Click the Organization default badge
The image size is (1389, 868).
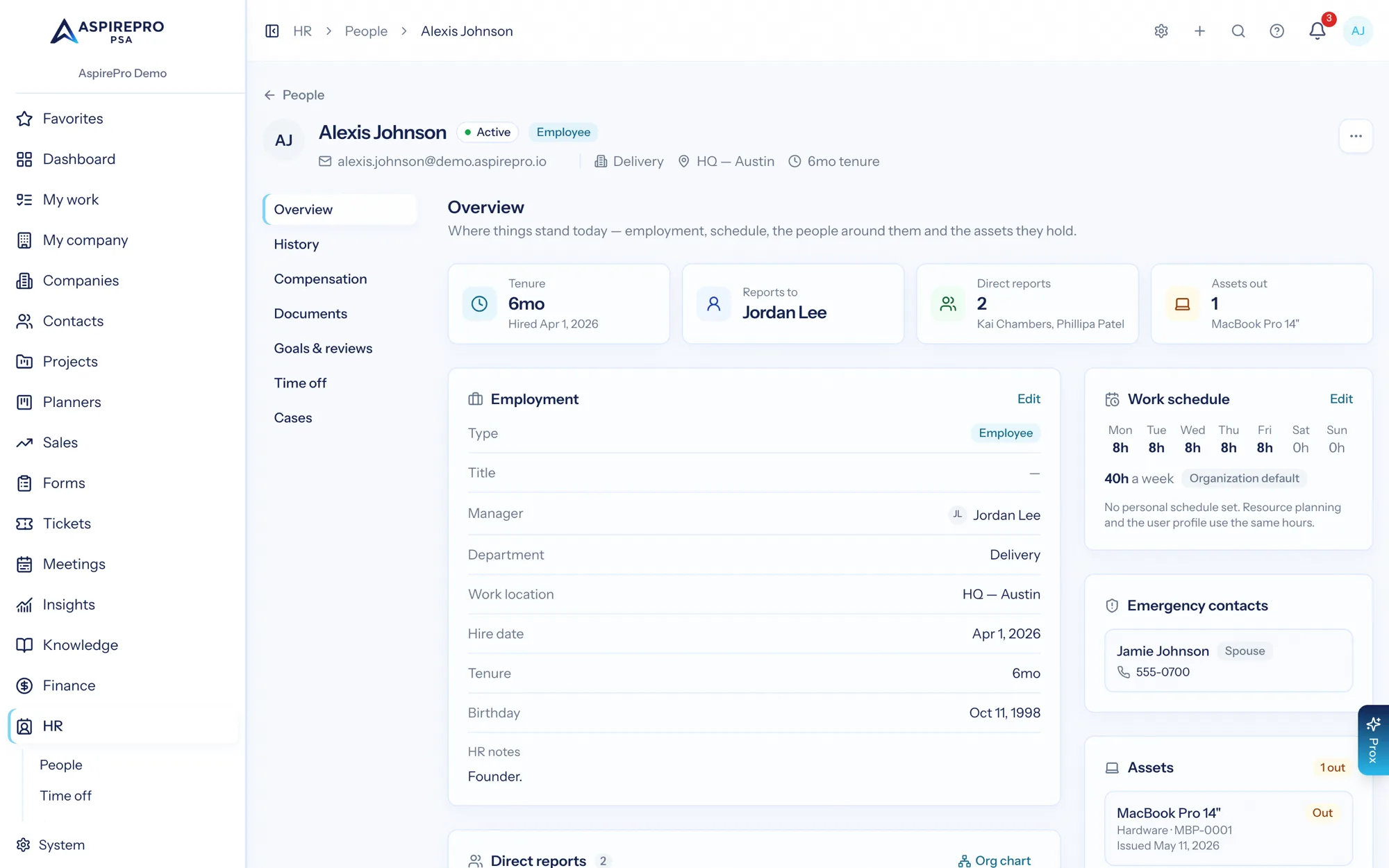point(1244,478)
